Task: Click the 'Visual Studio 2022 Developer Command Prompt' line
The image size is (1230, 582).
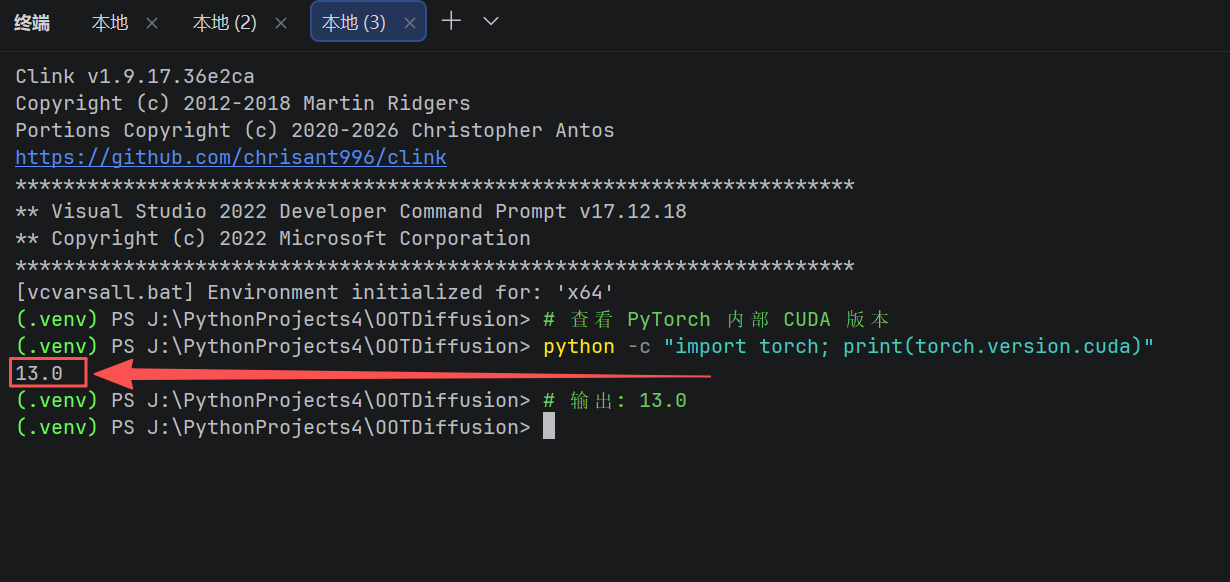Action: 351,211
